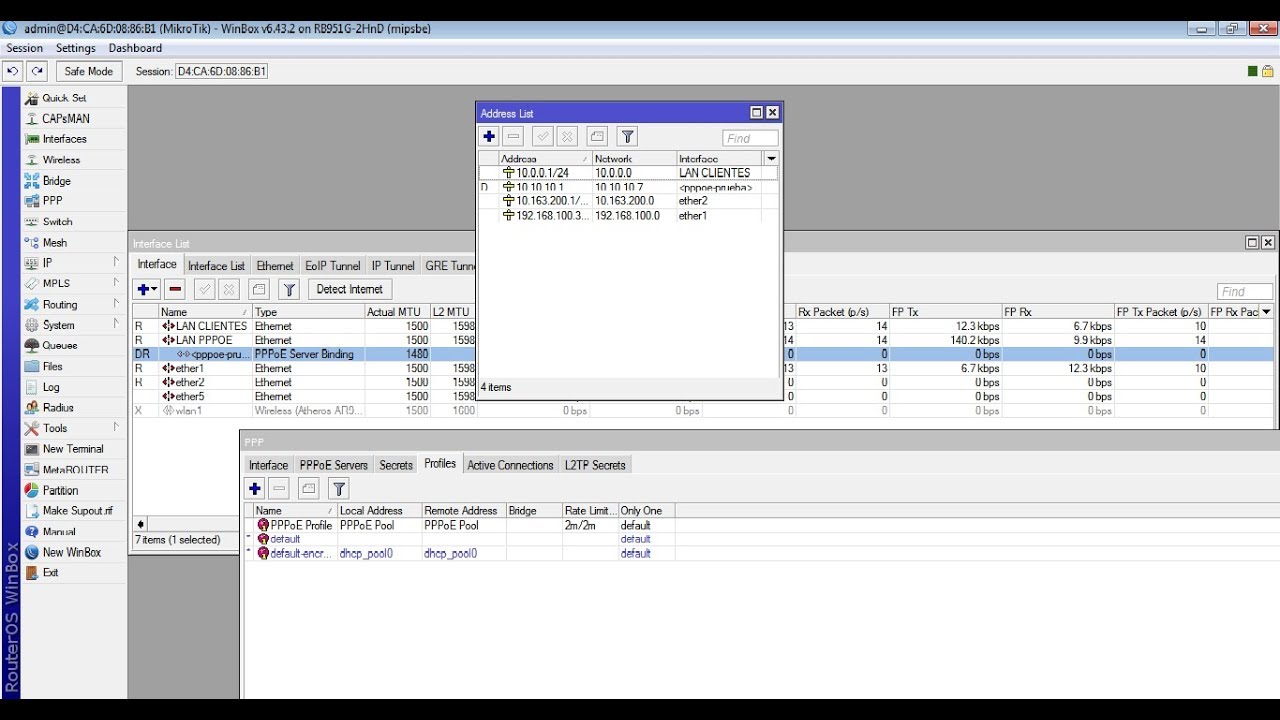Click Make Supout.rif
This screenshot has height=720, width=1280.
(77, 511)
